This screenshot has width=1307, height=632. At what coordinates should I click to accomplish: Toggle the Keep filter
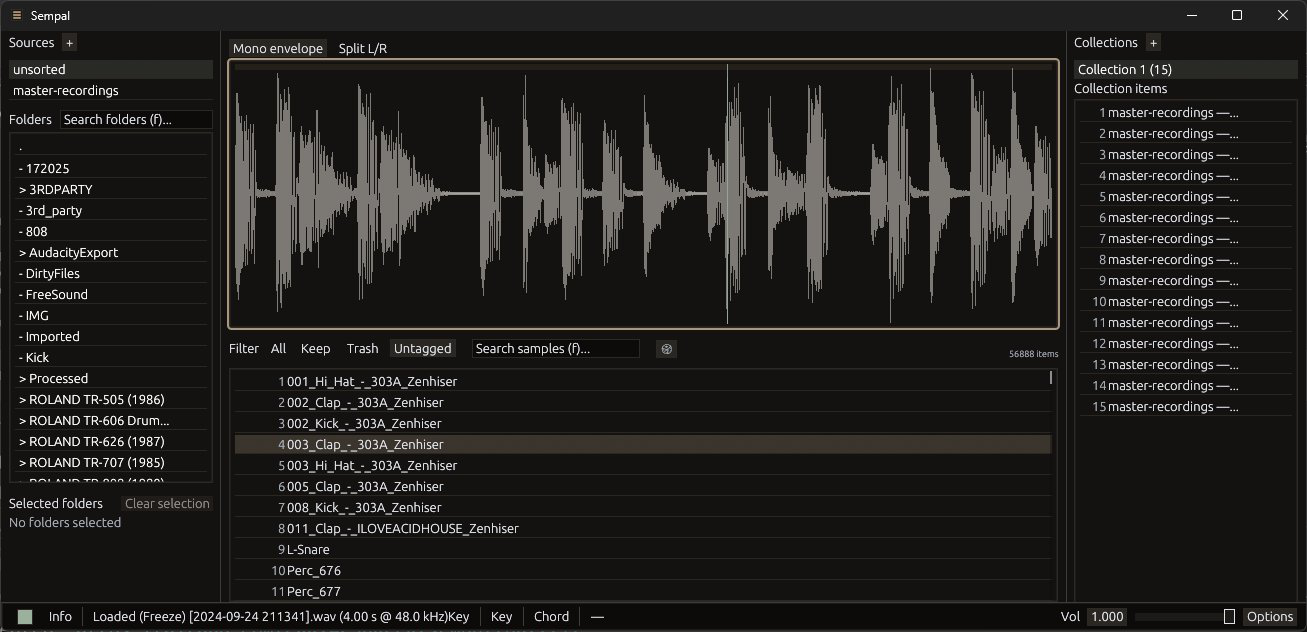tap(315, 348)
